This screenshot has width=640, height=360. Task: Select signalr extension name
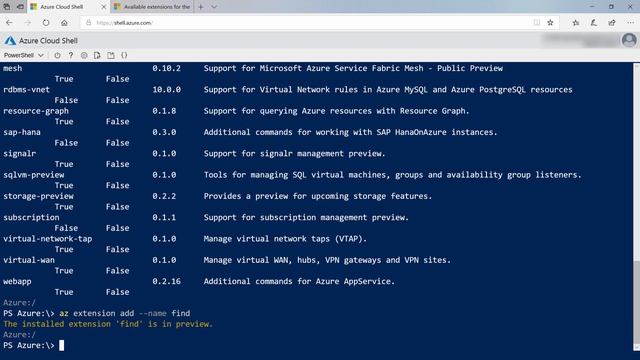[20, 153]
